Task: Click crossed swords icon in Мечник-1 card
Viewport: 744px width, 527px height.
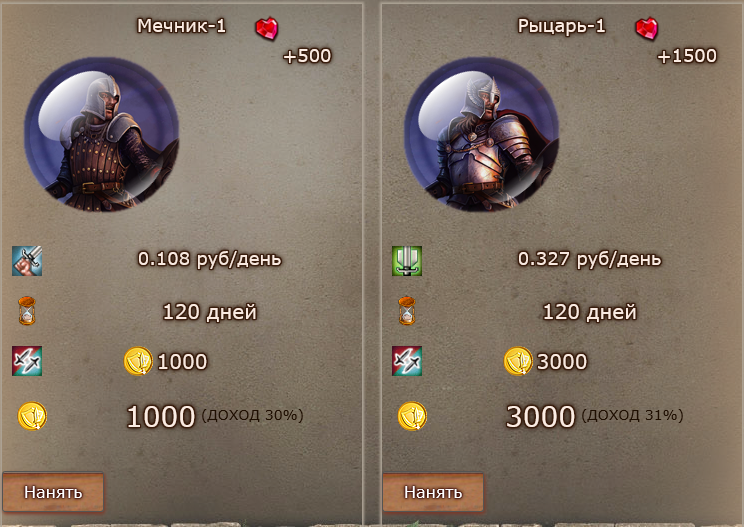Action: [x=27, y=361]
